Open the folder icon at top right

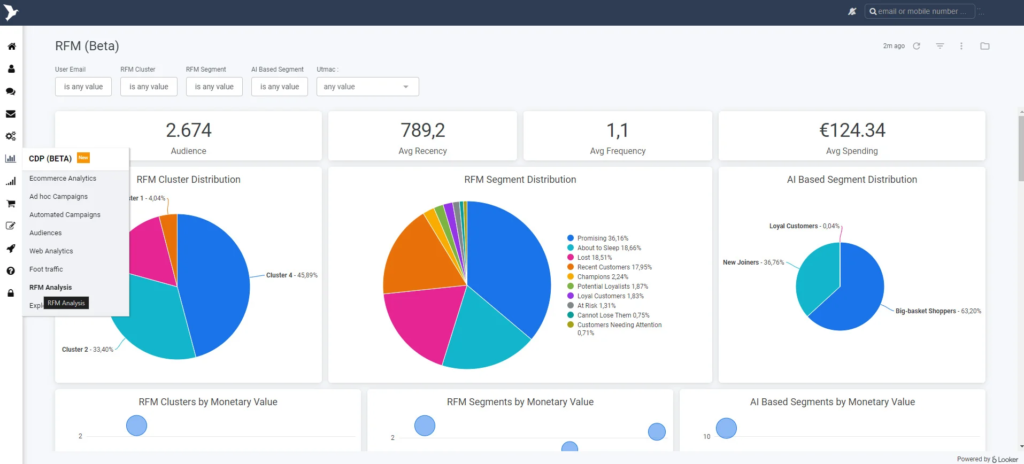985,46
